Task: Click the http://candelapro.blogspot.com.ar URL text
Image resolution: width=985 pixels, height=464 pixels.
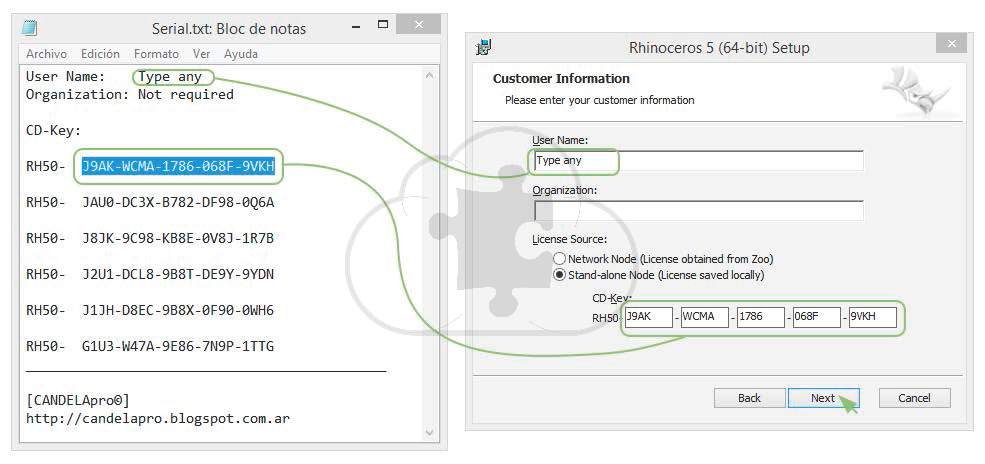Action: point(158,418)
